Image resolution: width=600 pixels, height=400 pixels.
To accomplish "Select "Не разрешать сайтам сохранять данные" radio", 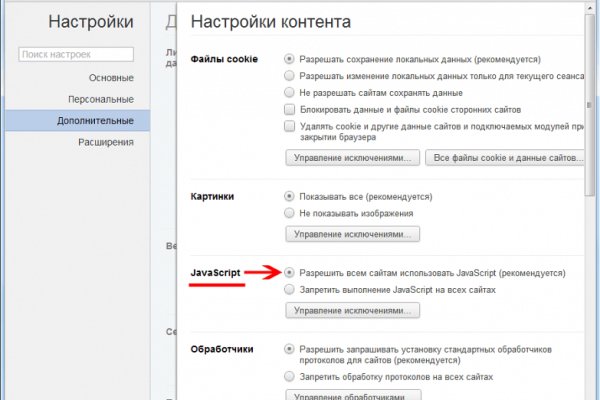I will 290,92.
